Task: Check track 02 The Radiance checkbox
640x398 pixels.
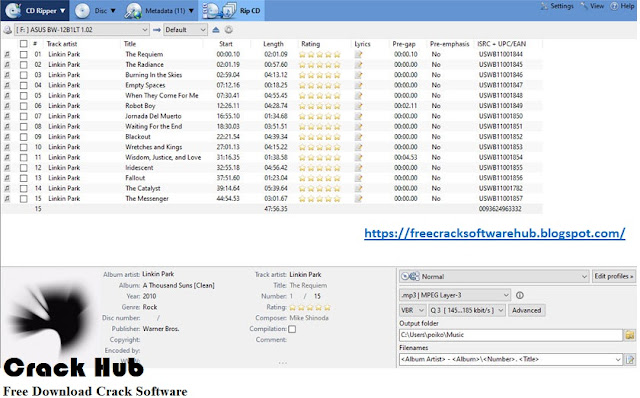Action: coord(24,64)
